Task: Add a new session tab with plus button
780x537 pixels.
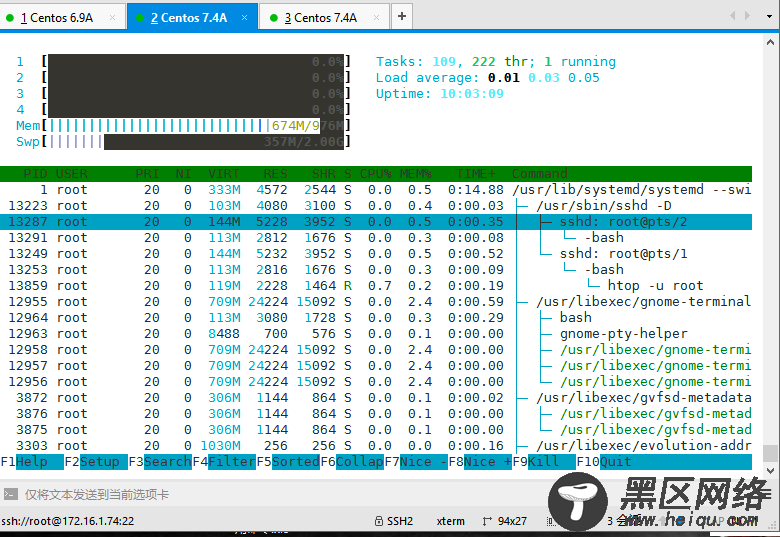Action: pos(402,16)
